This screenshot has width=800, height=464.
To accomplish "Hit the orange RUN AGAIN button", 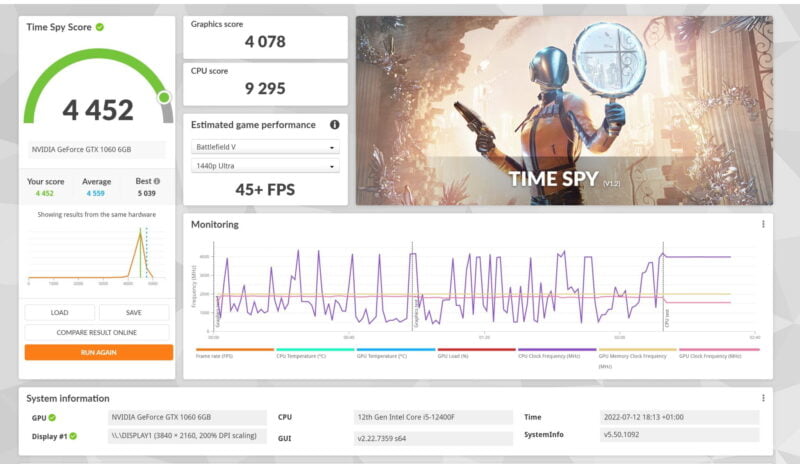I will 97,352.
